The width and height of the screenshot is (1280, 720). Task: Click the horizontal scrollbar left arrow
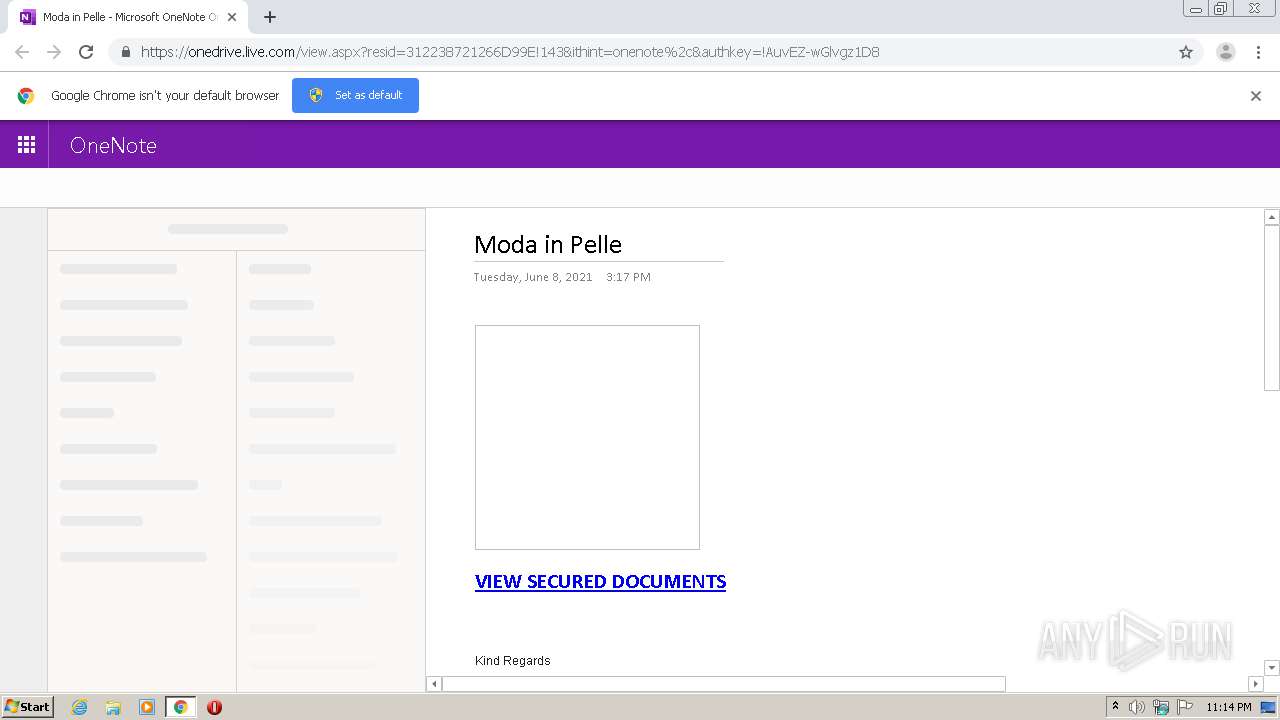[434, 684]
